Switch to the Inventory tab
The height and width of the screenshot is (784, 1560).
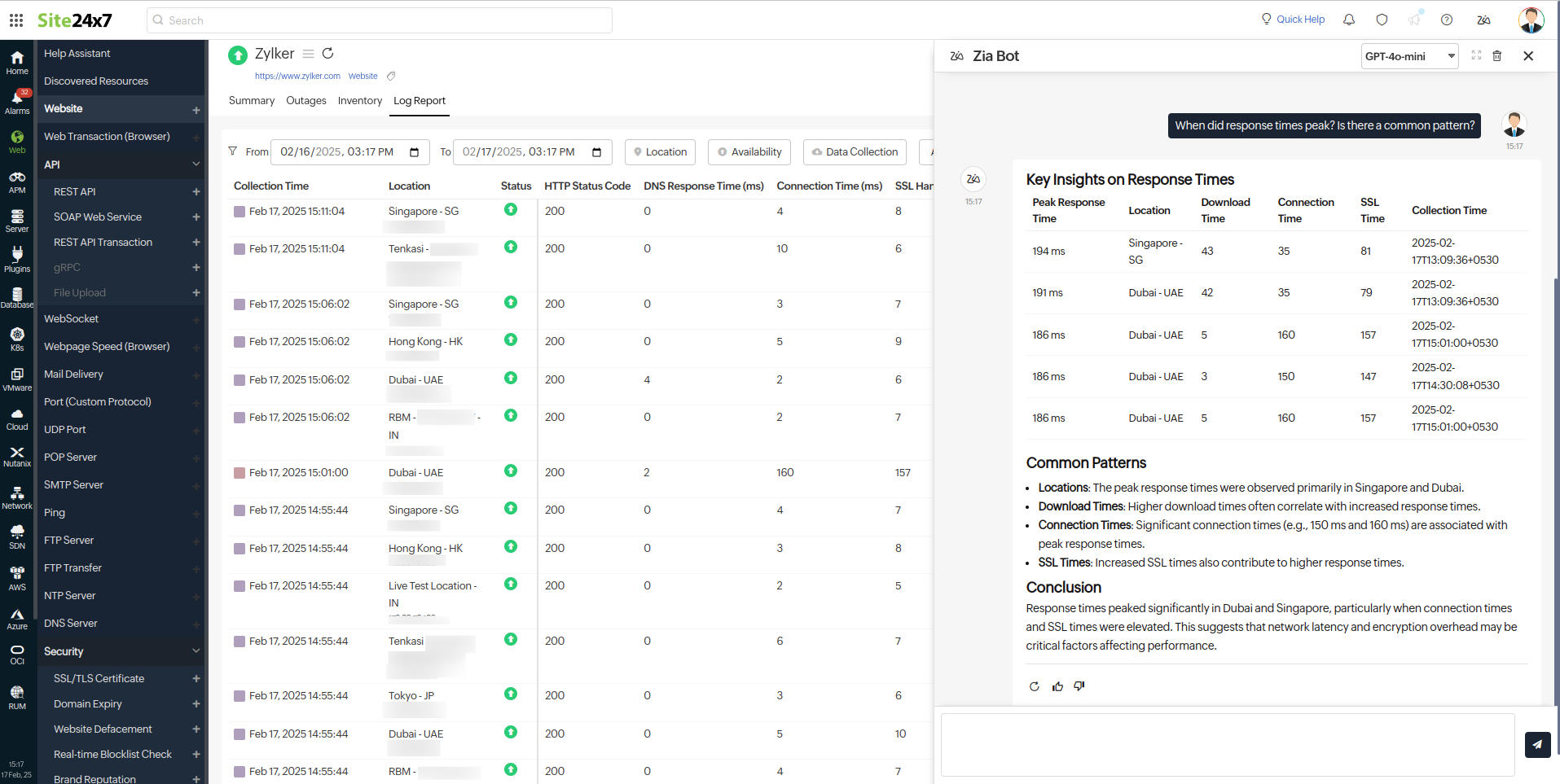360,101
